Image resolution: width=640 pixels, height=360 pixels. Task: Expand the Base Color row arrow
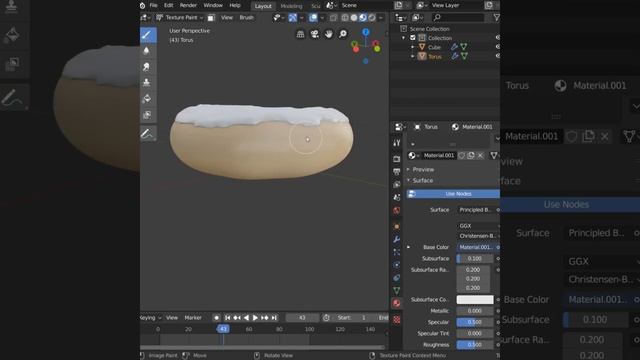(409, 247)
